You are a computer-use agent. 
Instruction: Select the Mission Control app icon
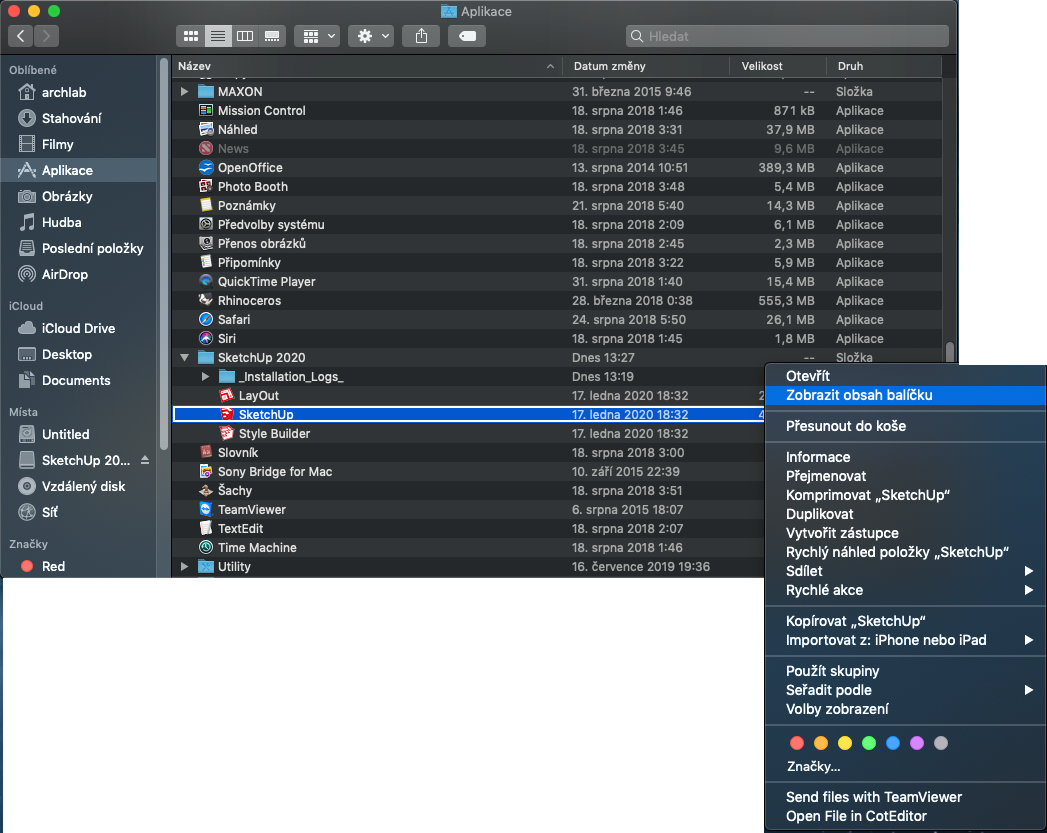pyautogui.click(x=206, y=110)
